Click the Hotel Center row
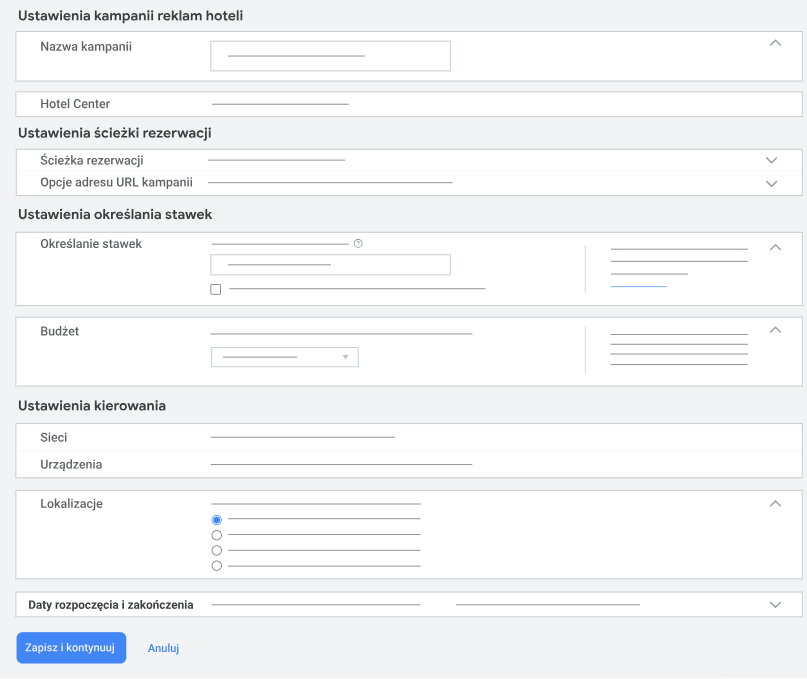807x679 pixels. point(409,104)
